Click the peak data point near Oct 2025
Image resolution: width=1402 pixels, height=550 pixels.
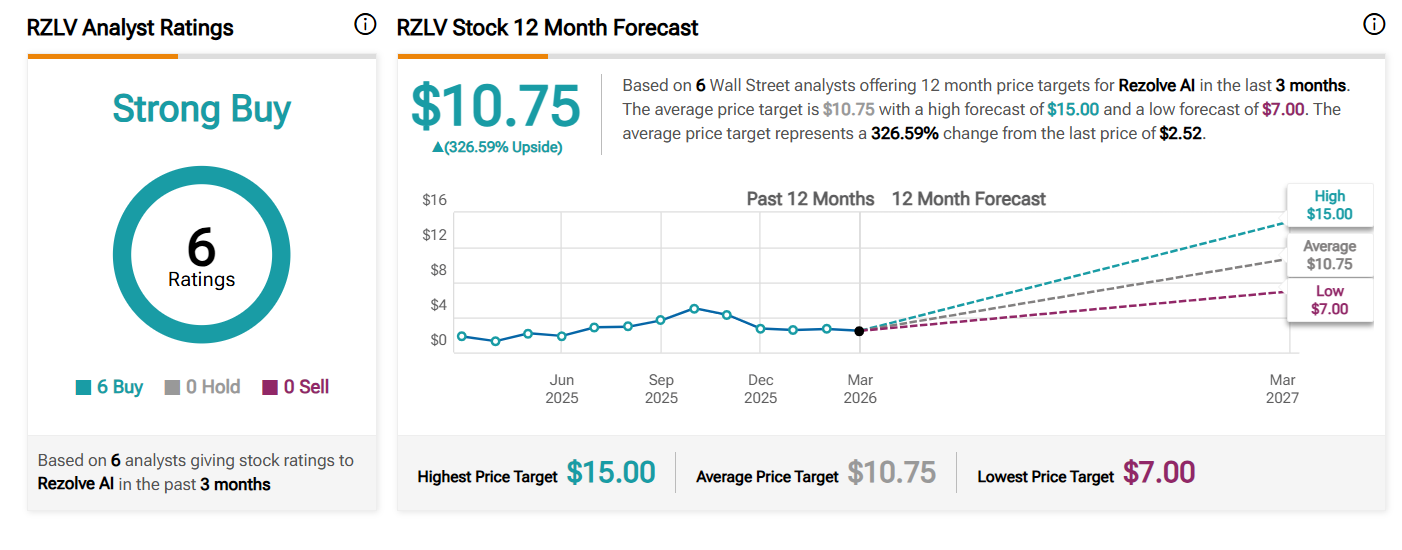pyautogui.click(x=694, y=308)
